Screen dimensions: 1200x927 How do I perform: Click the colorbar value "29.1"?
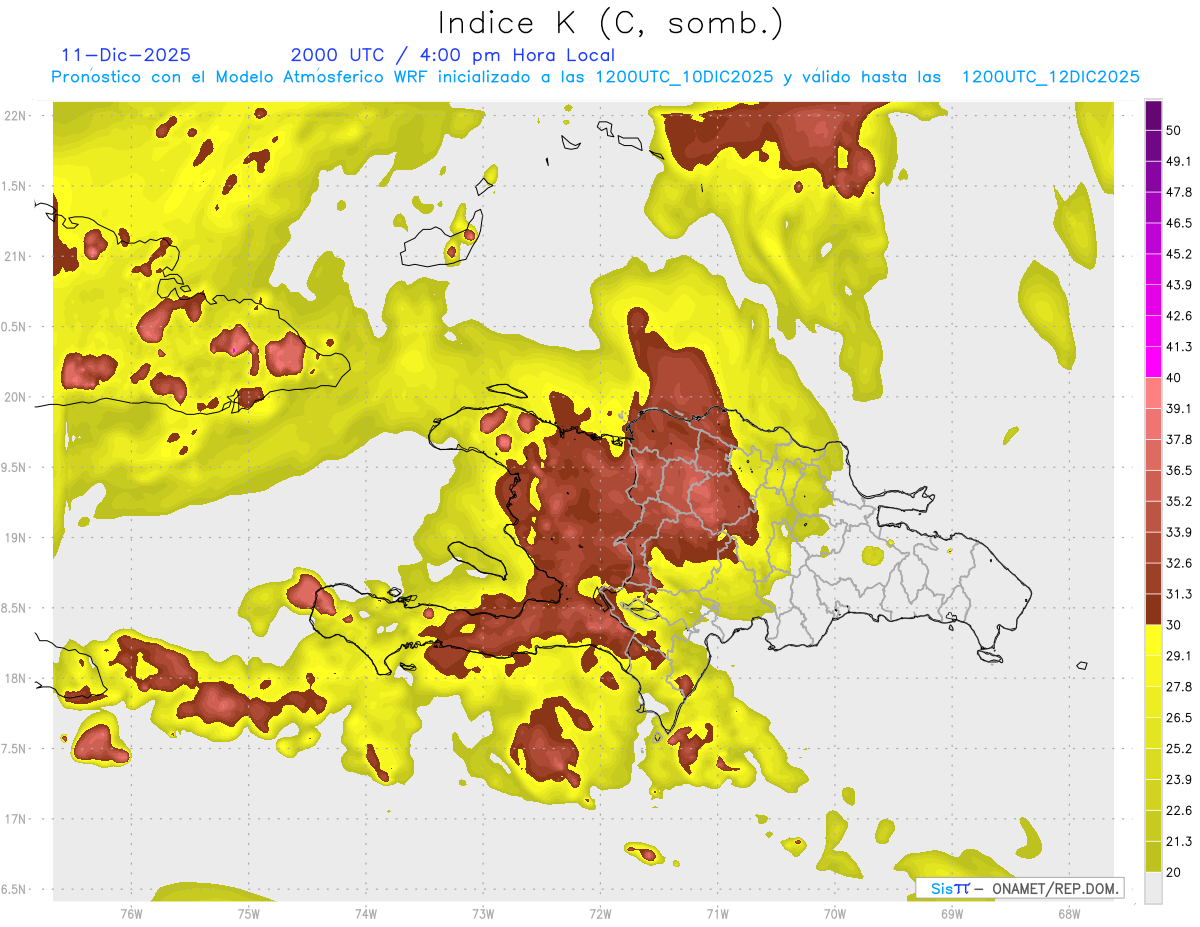coord(1179,656)
